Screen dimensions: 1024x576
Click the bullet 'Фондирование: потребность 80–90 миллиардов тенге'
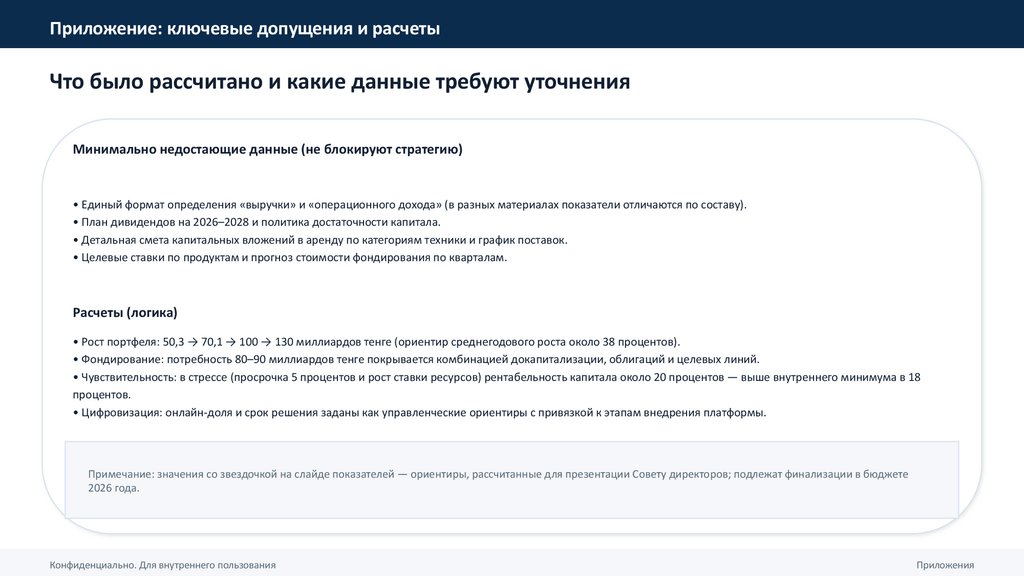click(416, 359)
